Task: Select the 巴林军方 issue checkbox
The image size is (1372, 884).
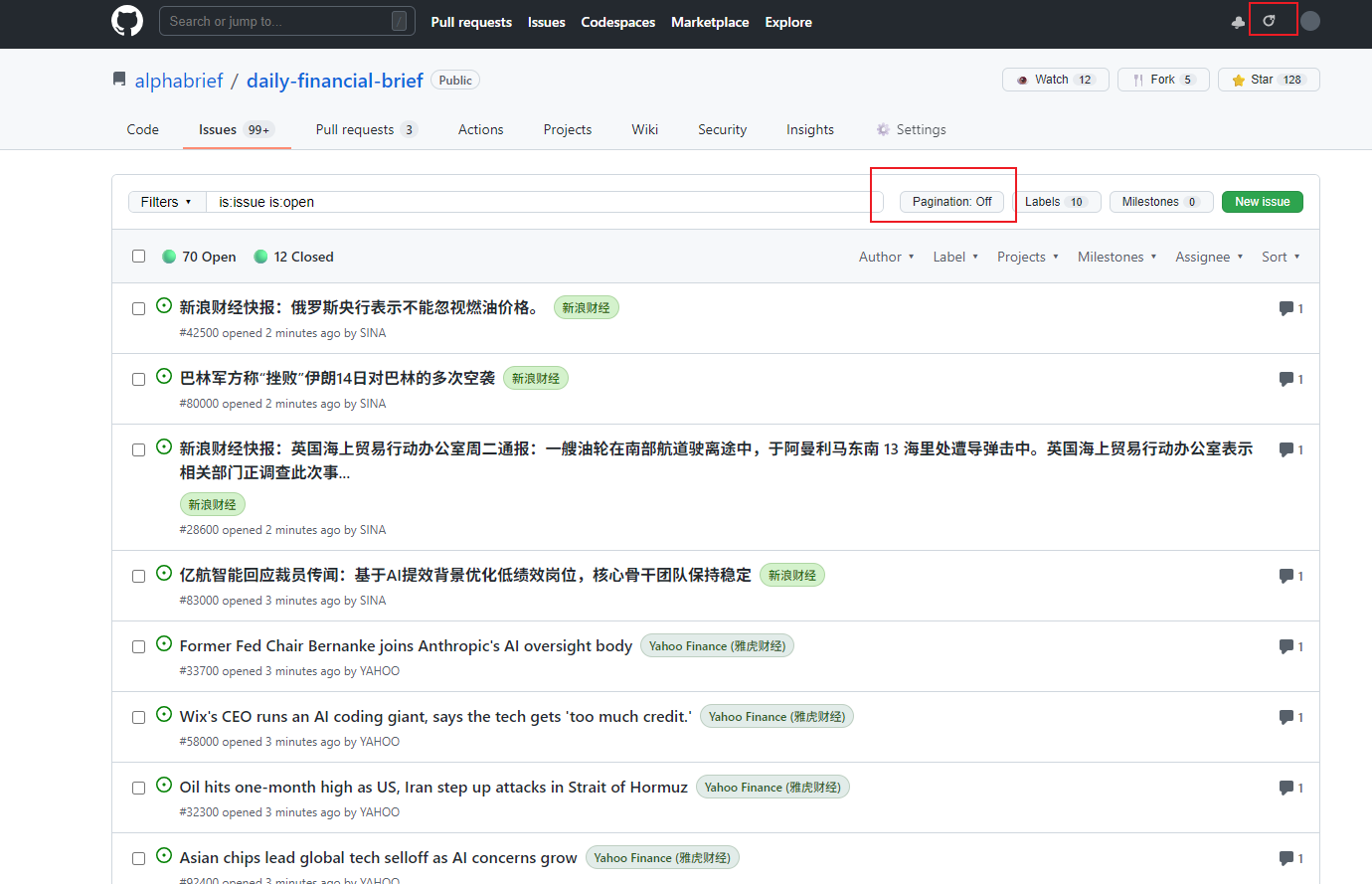Action: [x=139, y=379]
